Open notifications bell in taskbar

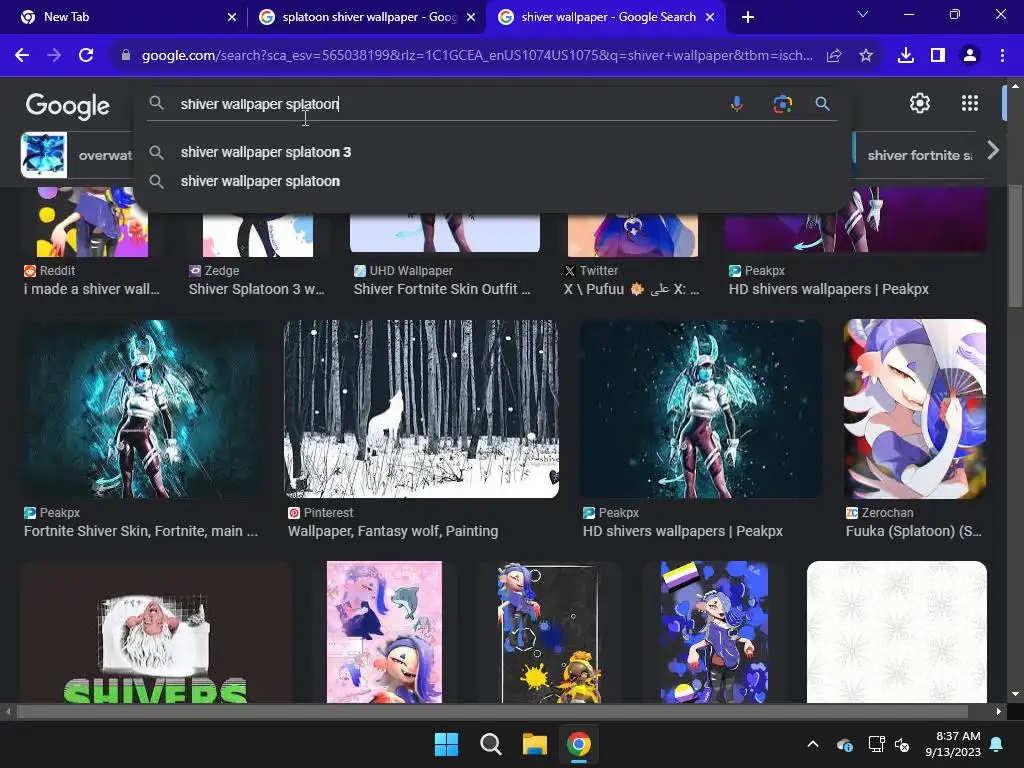coord(997,744)
